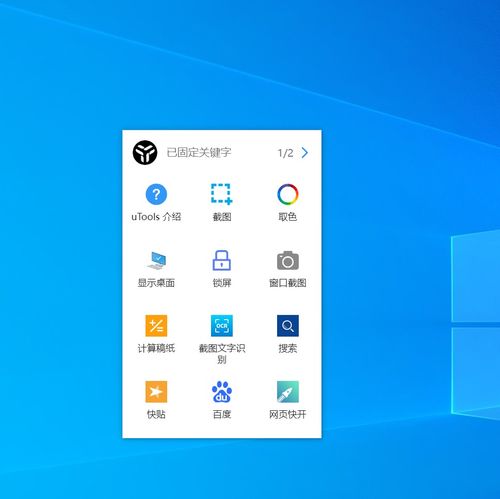
Task: Click the 截图文字识别 text label
Action: click(x=222, y=354)
